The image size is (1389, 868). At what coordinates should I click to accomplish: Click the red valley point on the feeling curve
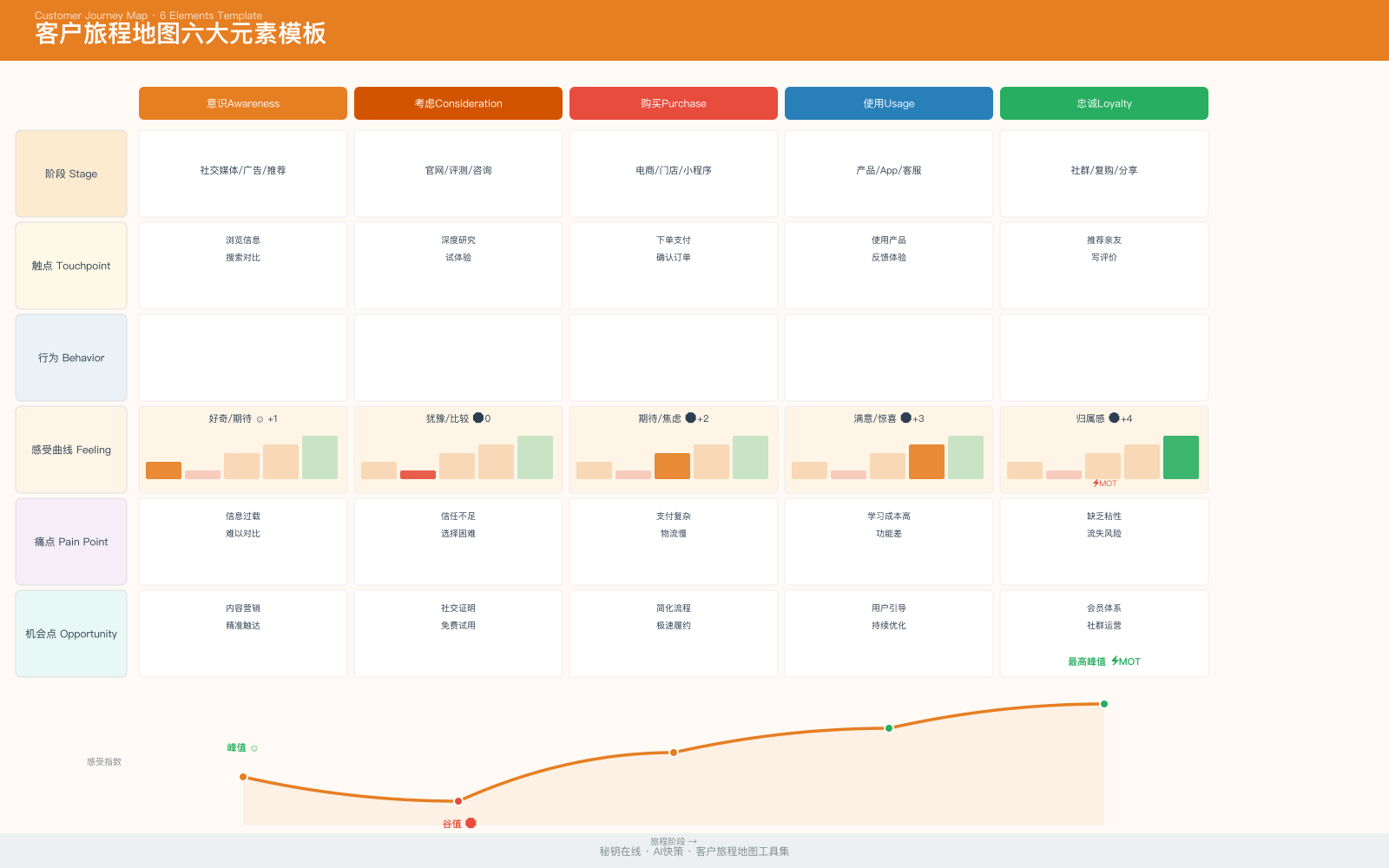458,801
